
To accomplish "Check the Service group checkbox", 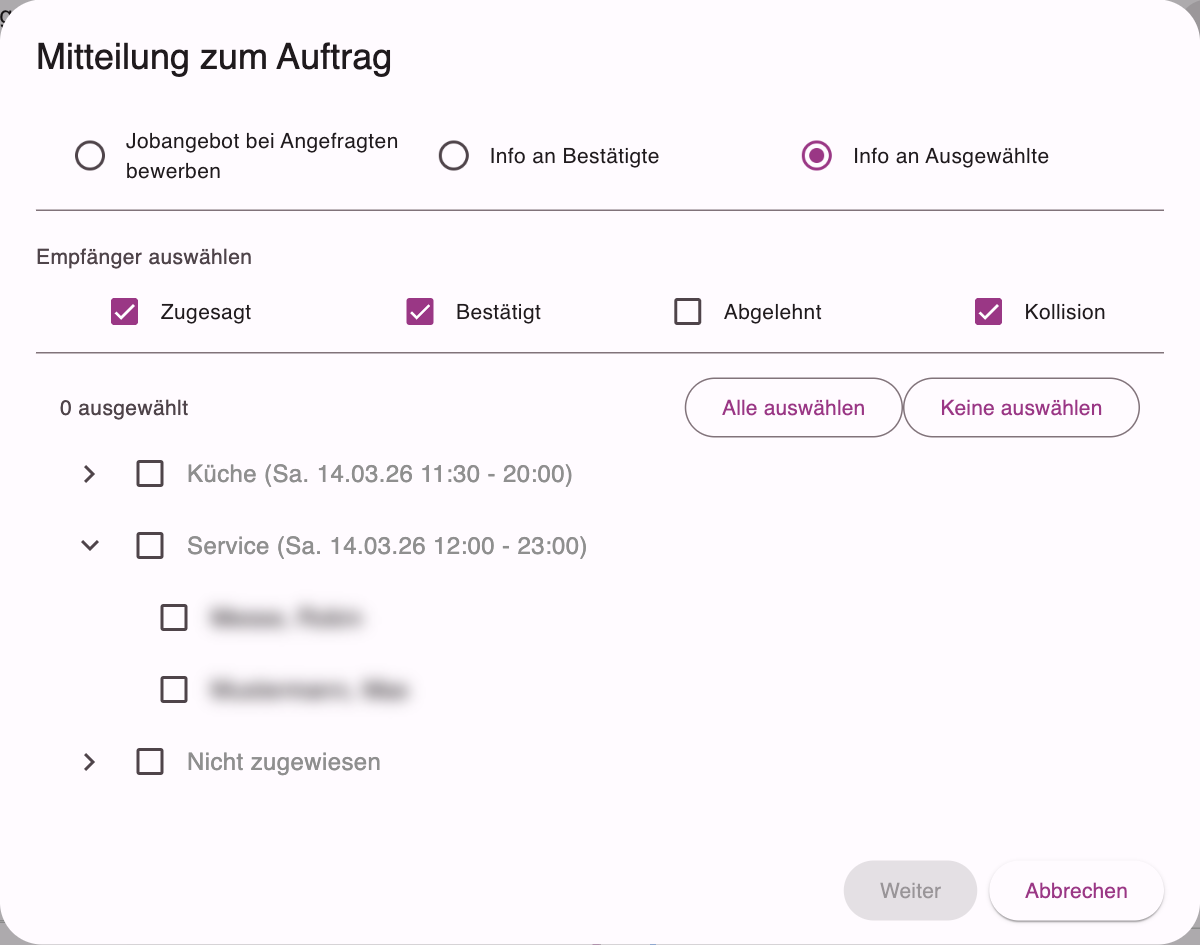I will pos(150,546).
